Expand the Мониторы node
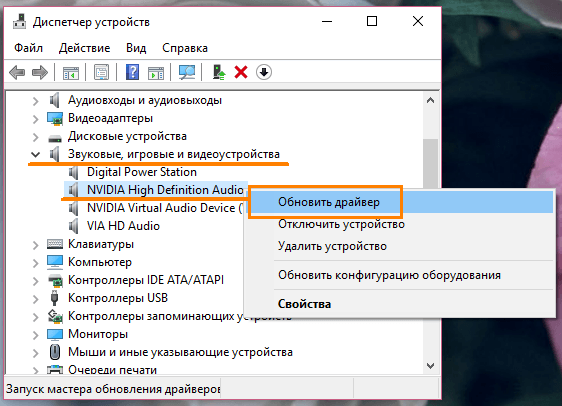 tap(35, 335)
